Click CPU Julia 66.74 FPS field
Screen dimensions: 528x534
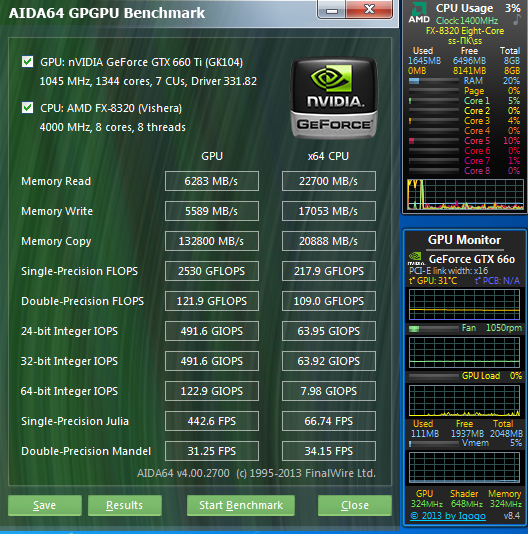pos(329,421)
